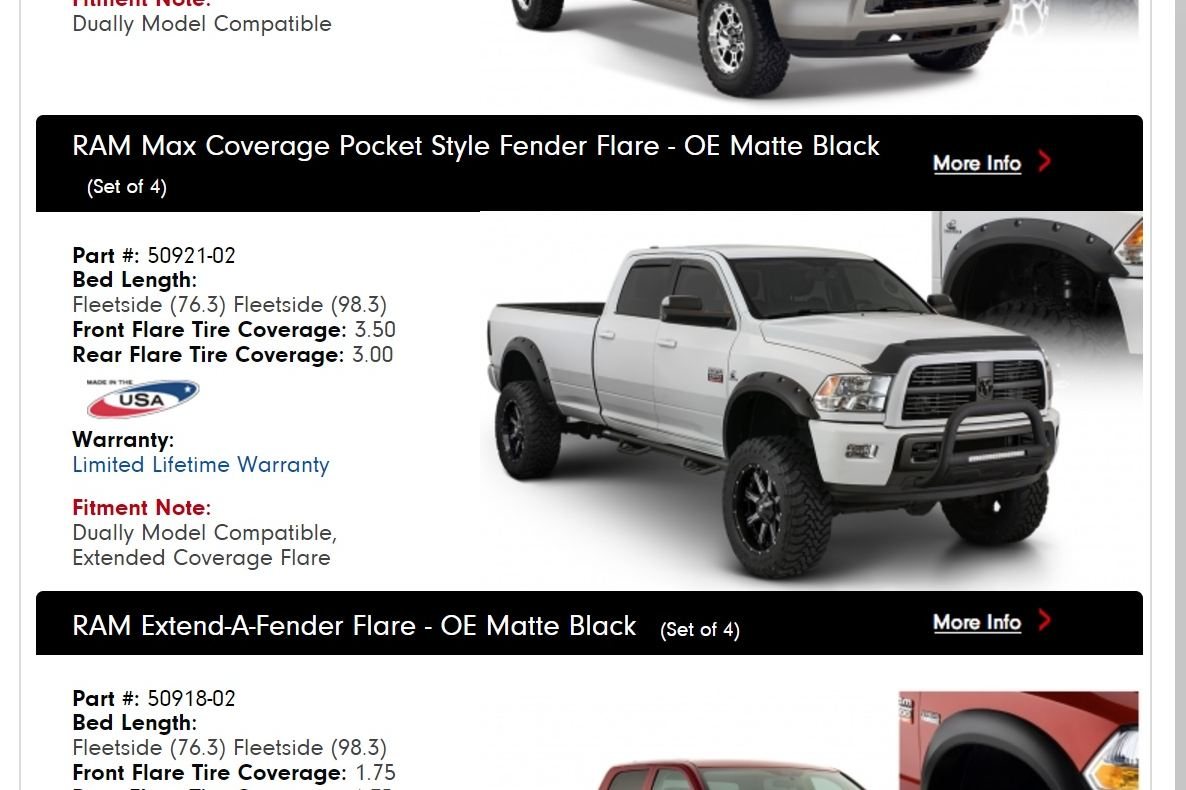Open More Info for Extend-A-Fender Flare
This screenshot has height=790, width=1186.
[976, 622]
